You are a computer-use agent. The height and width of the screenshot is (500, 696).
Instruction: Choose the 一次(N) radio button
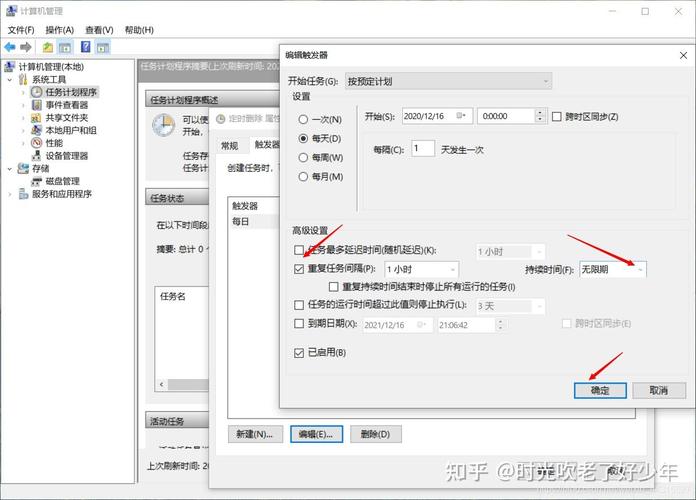[303, 119]
